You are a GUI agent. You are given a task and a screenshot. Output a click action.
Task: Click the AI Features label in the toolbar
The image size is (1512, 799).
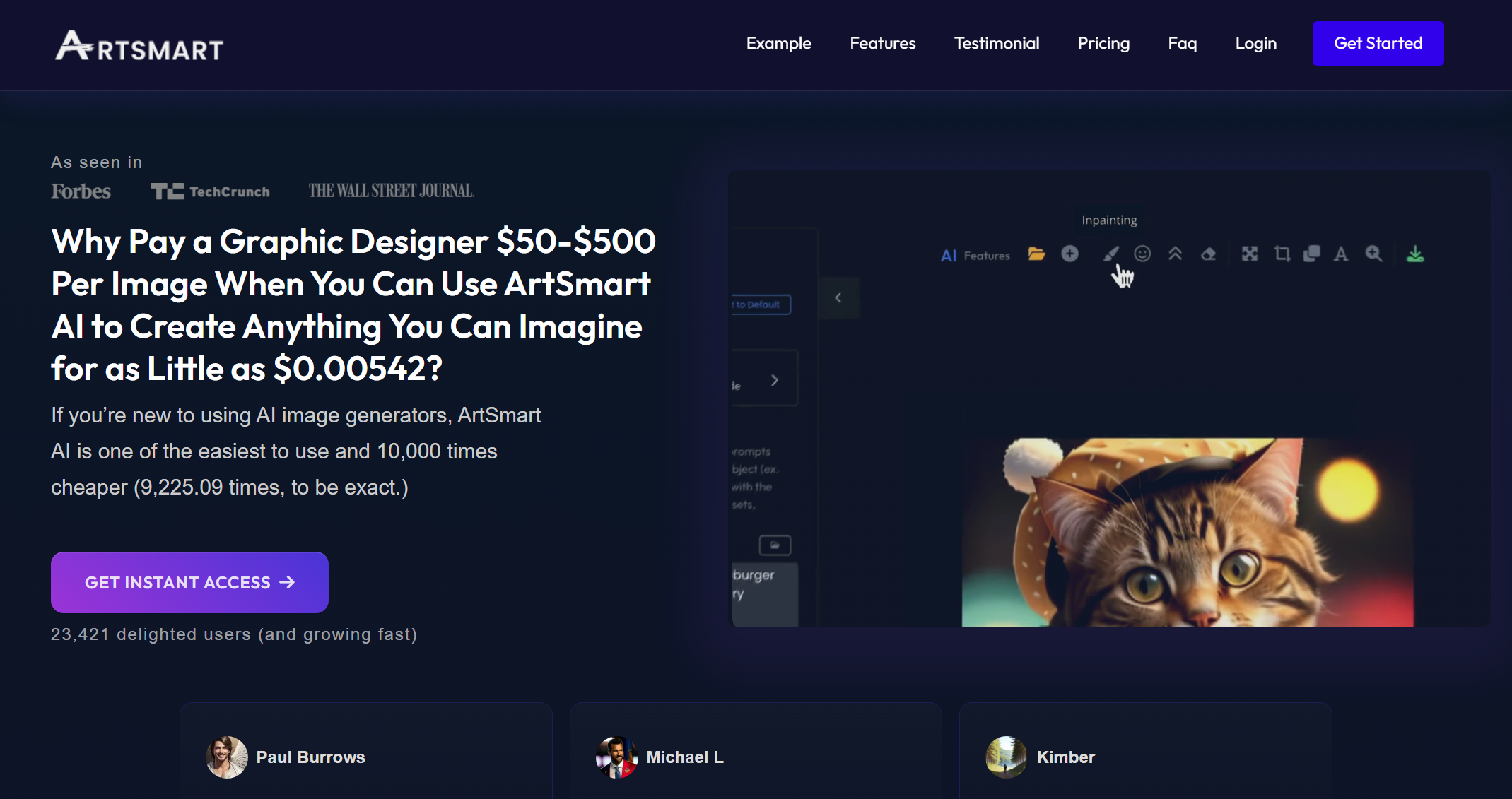click(x=975, y=256)
